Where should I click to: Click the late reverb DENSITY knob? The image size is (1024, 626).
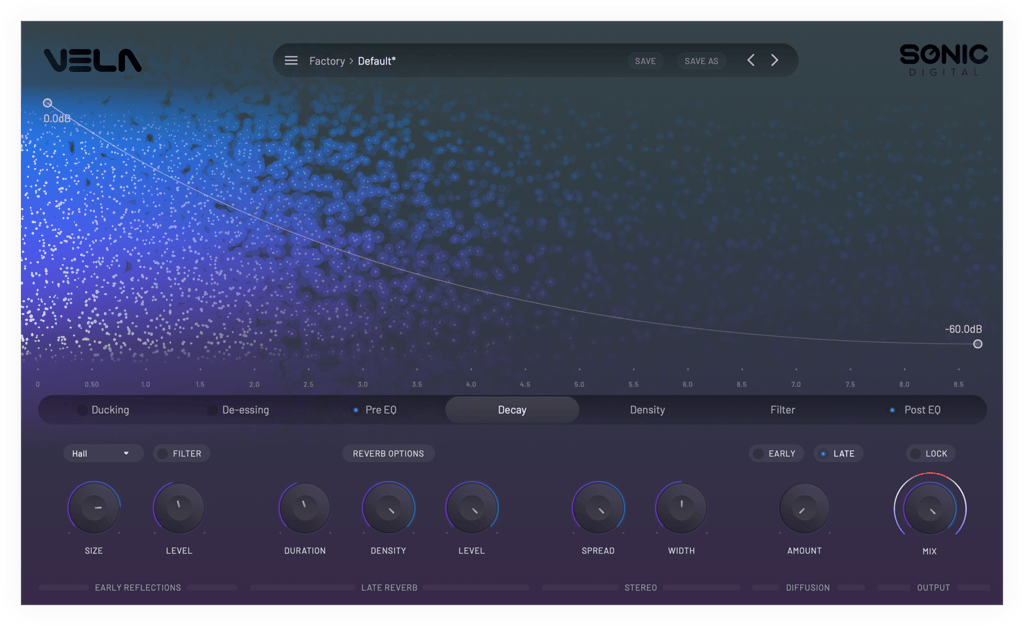point(389,508)
